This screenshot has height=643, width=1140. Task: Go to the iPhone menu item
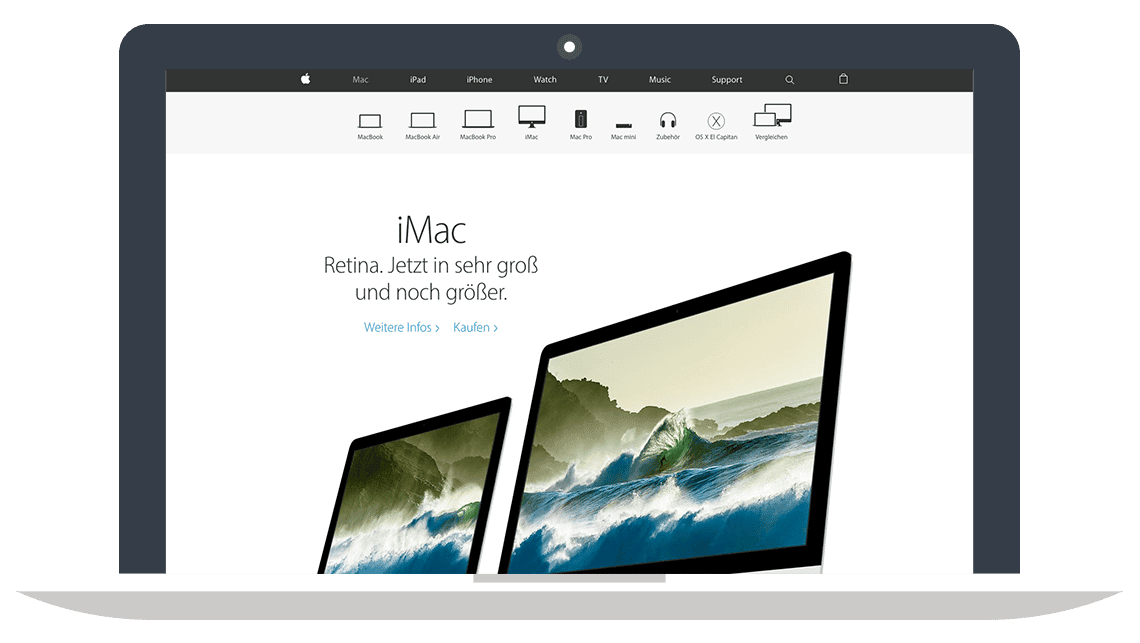click(x=479, y=80)
